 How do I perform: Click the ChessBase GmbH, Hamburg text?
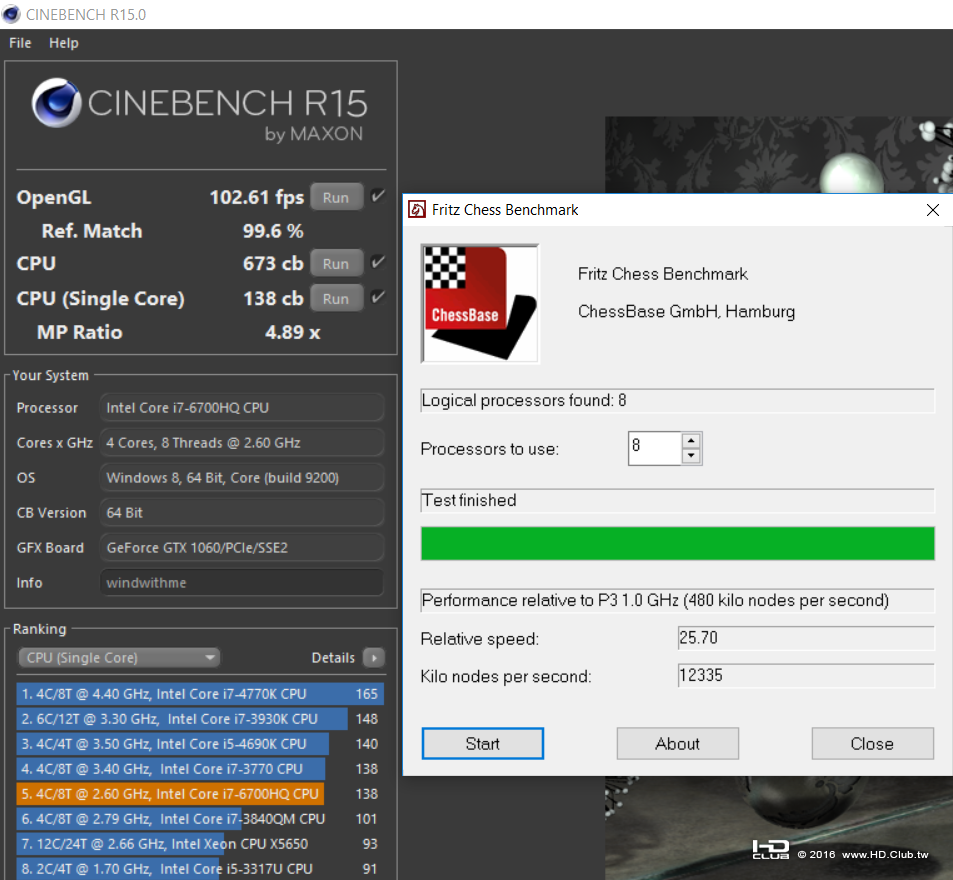(x=686, y=312)
